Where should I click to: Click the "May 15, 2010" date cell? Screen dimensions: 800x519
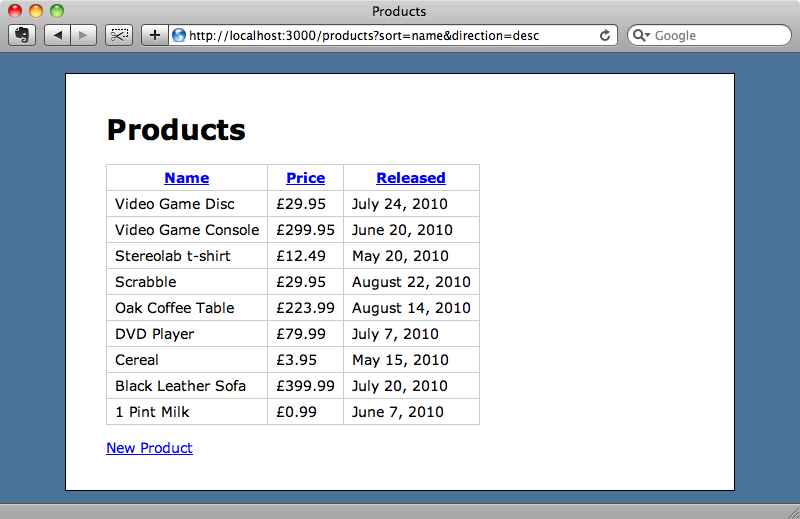click(x=411, y=360)
